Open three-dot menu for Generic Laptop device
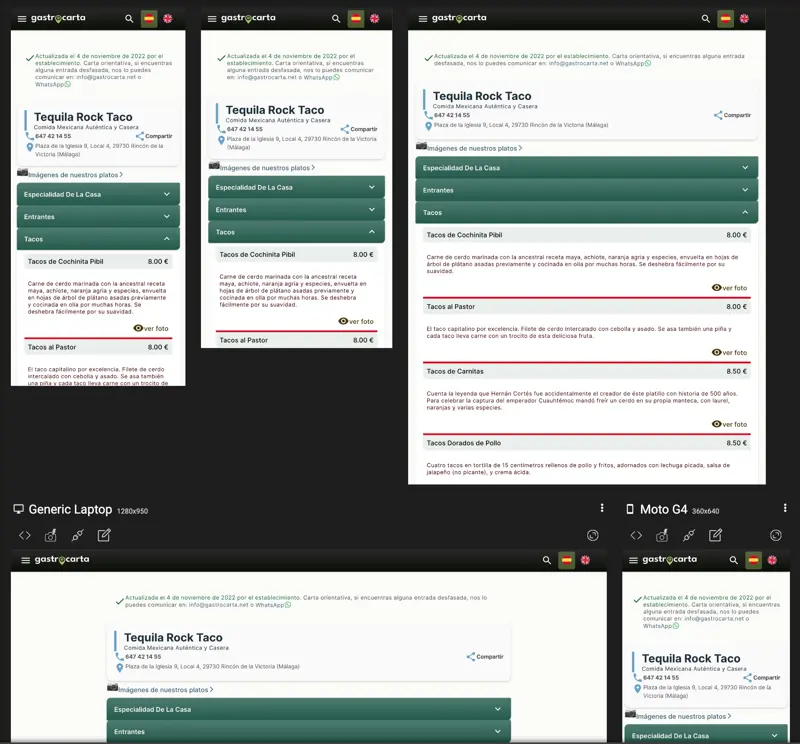The width and height of the screenshot is (800, 744). tap(602, 508)
